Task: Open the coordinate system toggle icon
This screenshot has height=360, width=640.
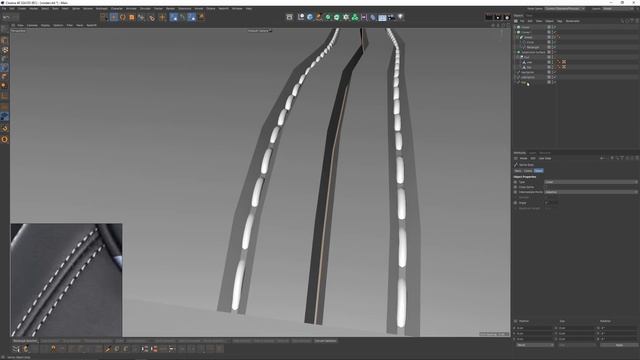Action: (201, 17)
